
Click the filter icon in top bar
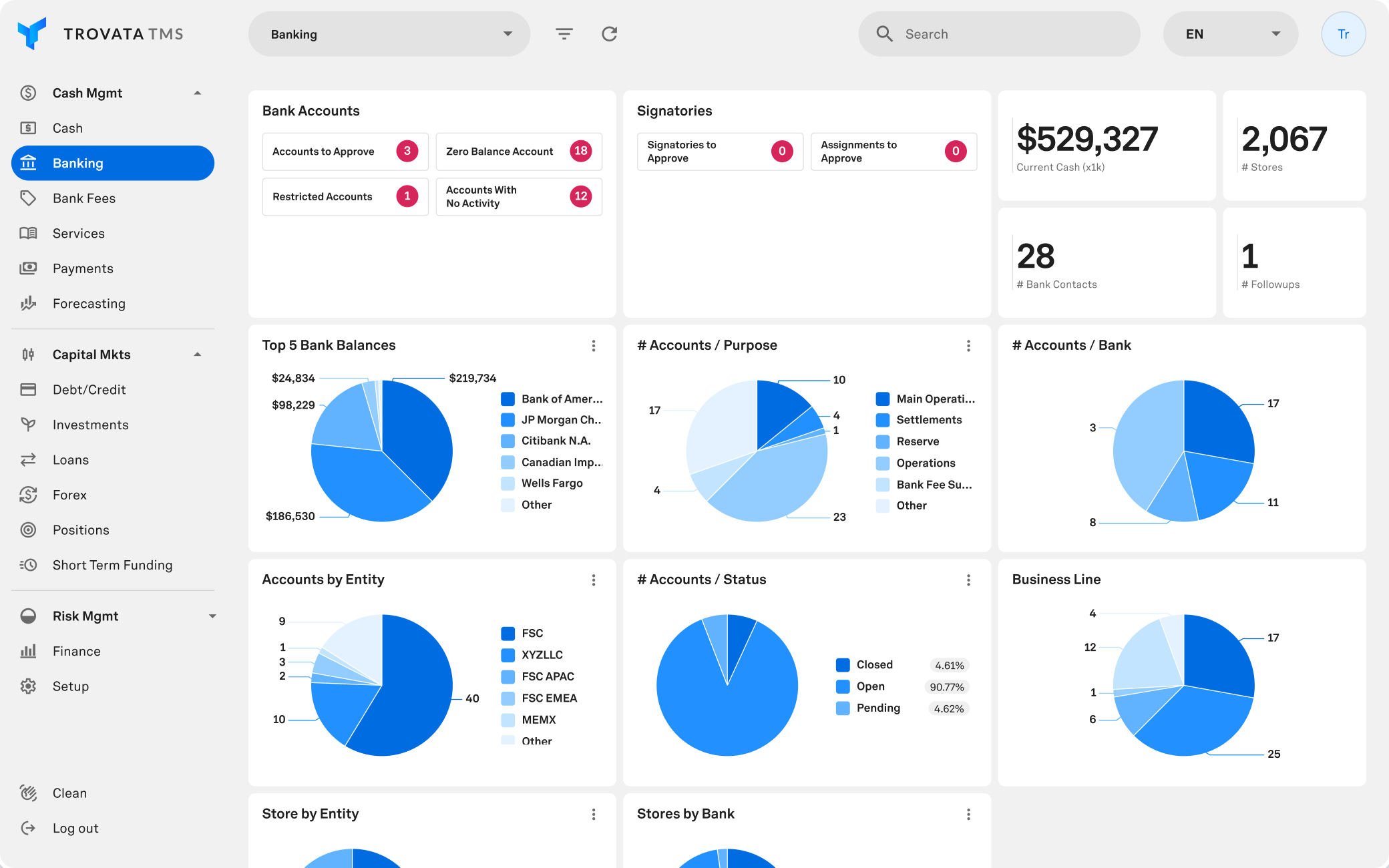click(564, 34)
